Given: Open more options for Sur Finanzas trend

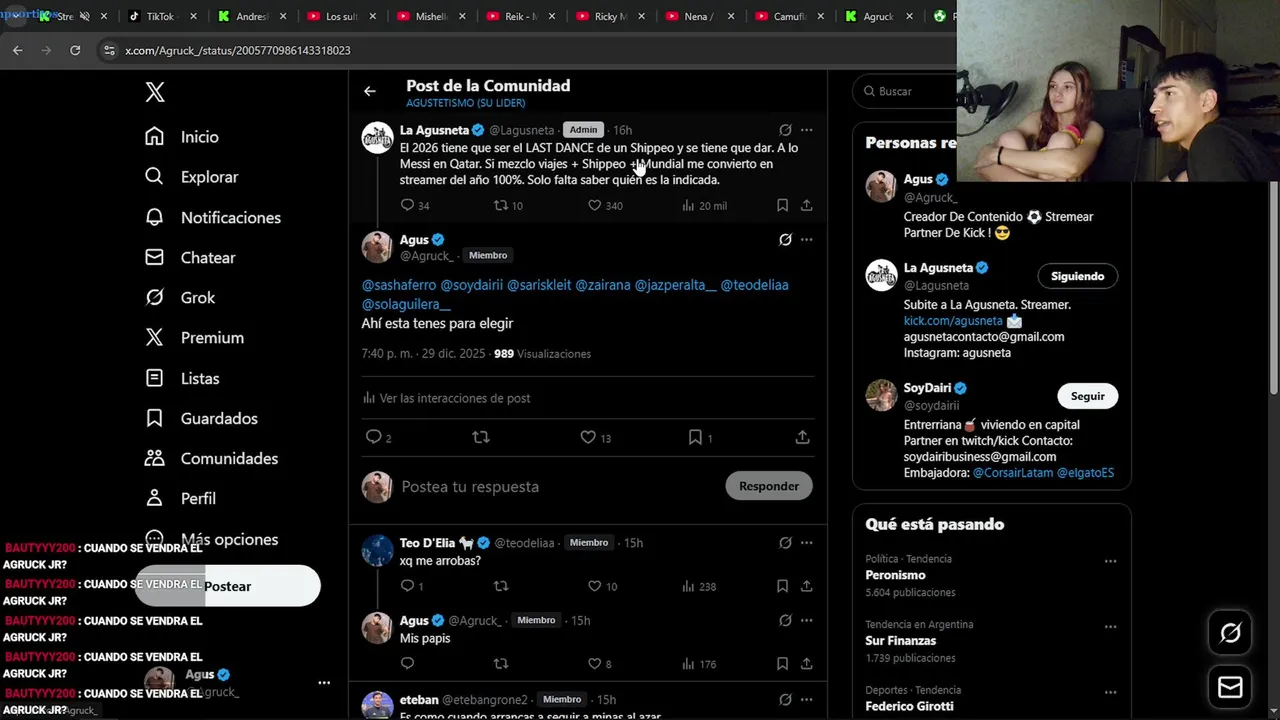Looking at the screenshot, I should pyautogui.click(x=1110, y=627).
